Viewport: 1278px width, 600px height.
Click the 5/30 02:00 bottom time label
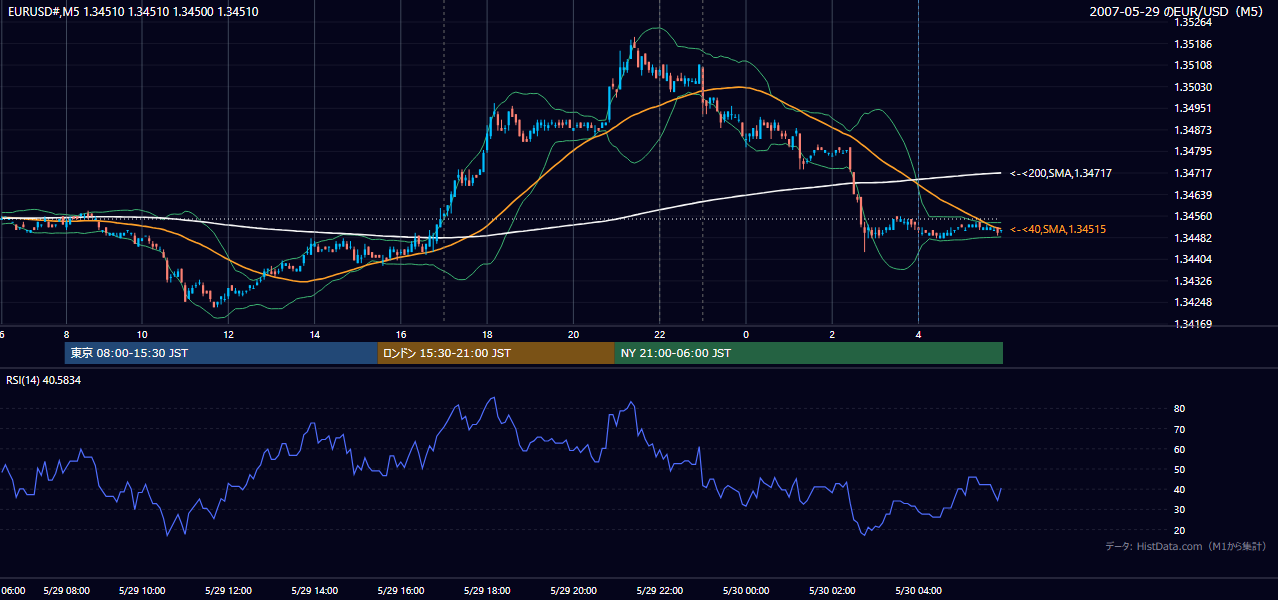832,590
